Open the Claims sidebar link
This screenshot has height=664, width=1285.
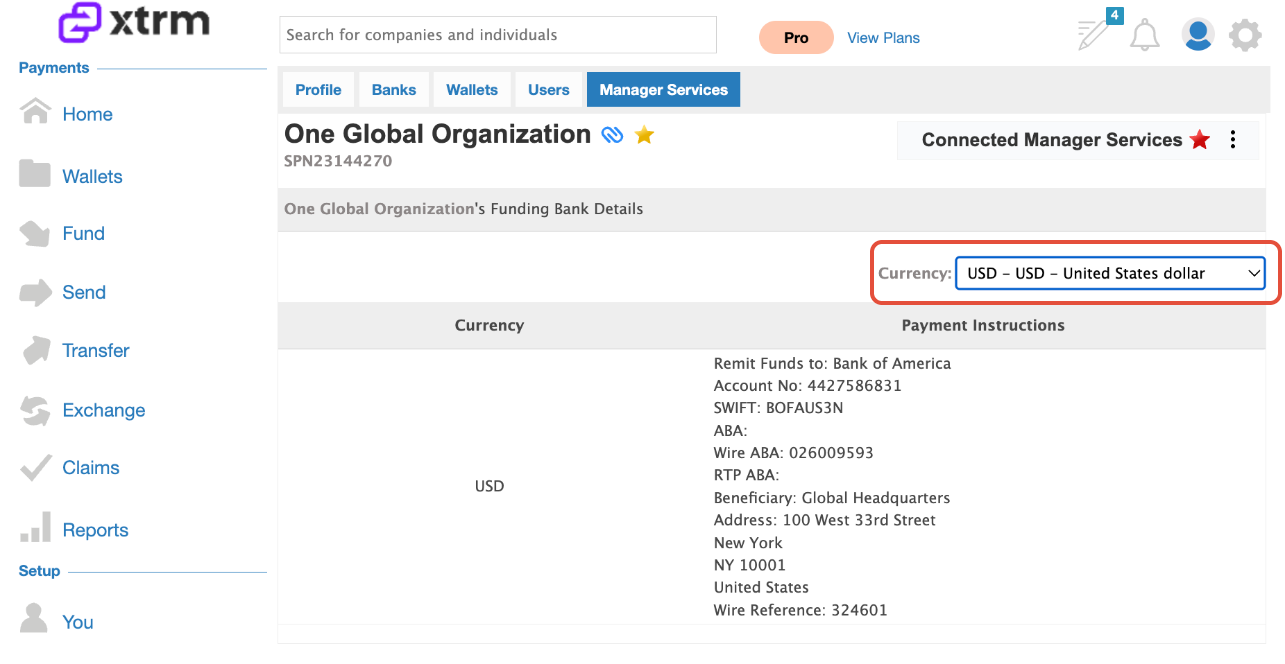point(91,467)
